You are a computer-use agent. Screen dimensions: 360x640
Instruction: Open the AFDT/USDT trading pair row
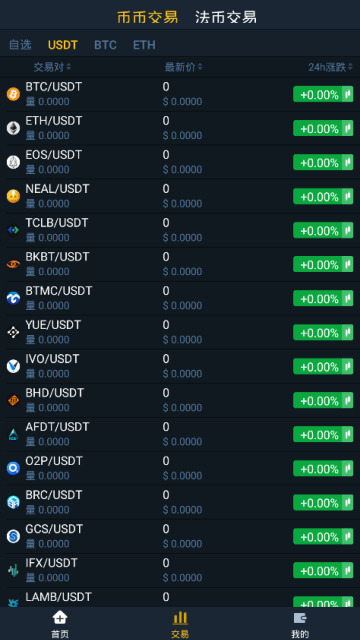(180, 434)
